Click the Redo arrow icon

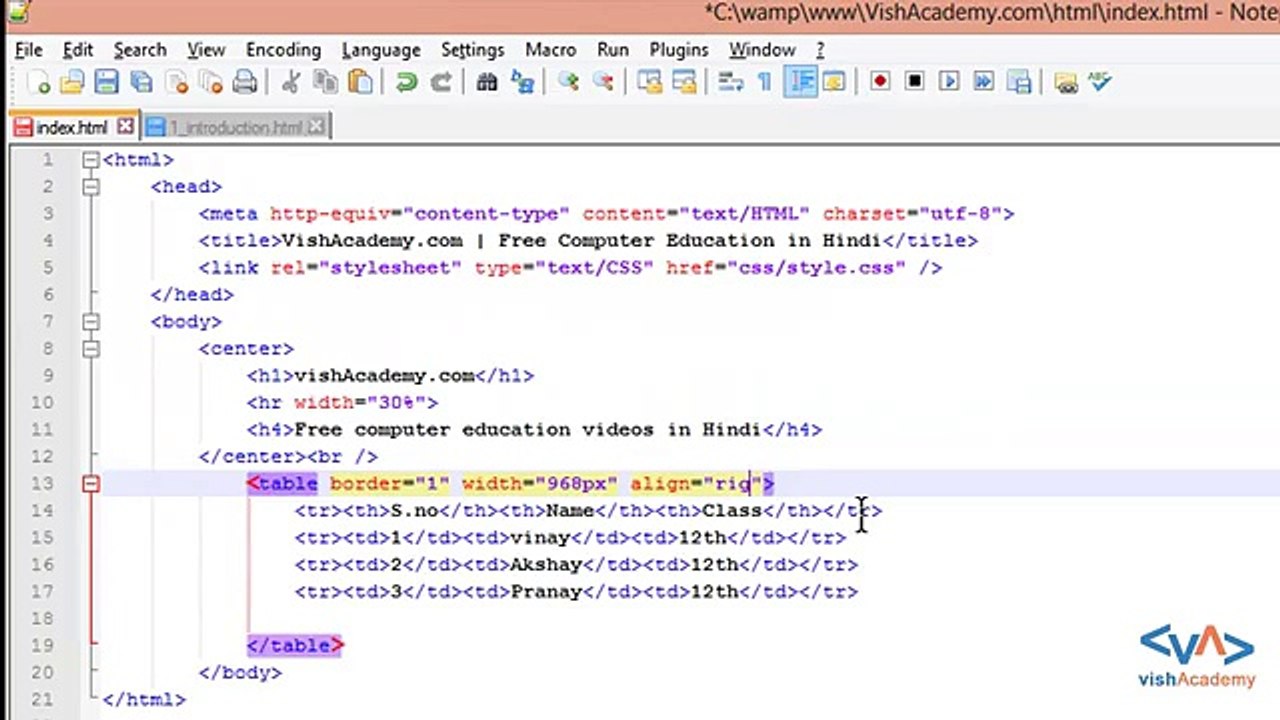[x=441, y=82]
